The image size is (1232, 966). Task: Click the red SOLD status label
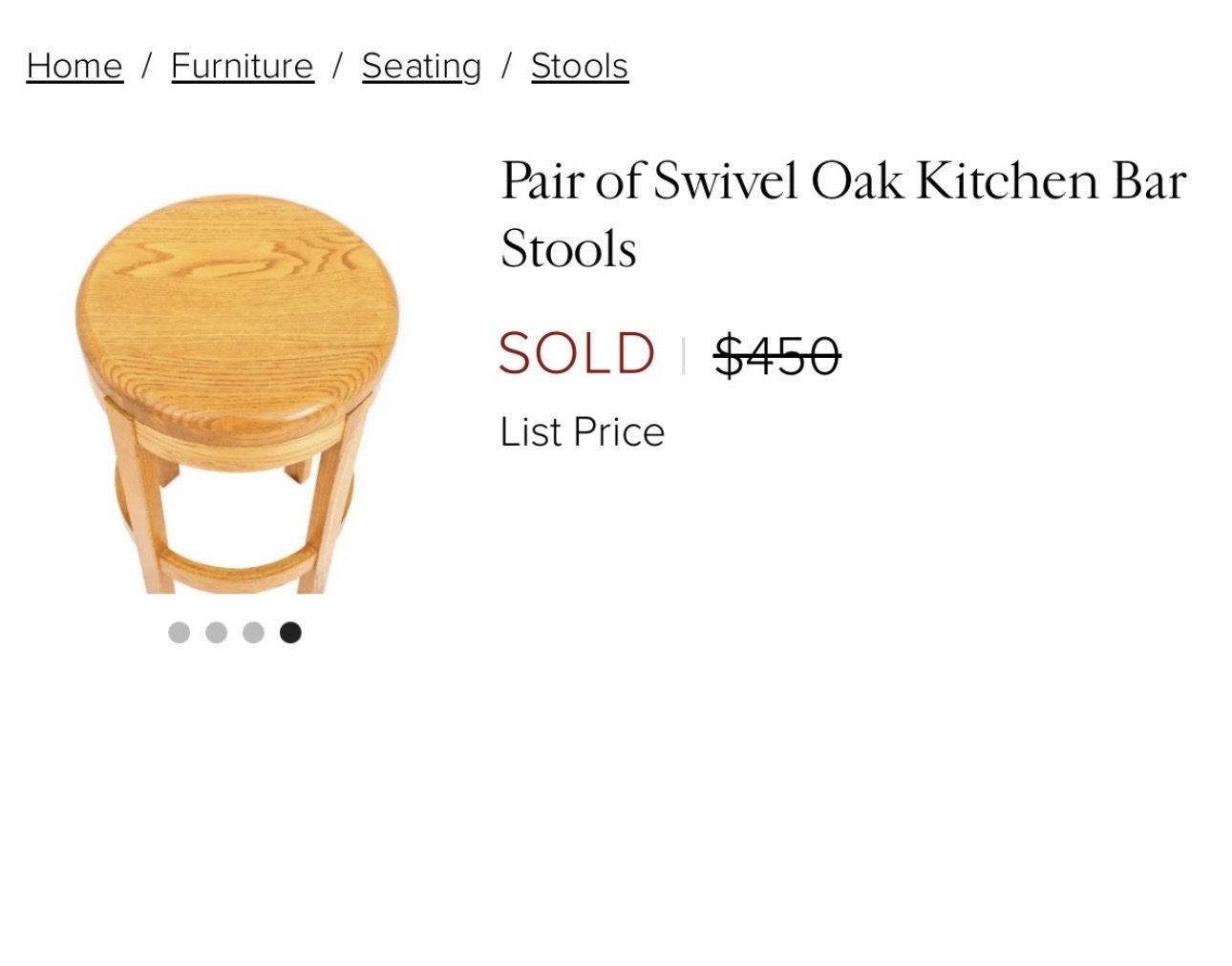tap(576, 353)
